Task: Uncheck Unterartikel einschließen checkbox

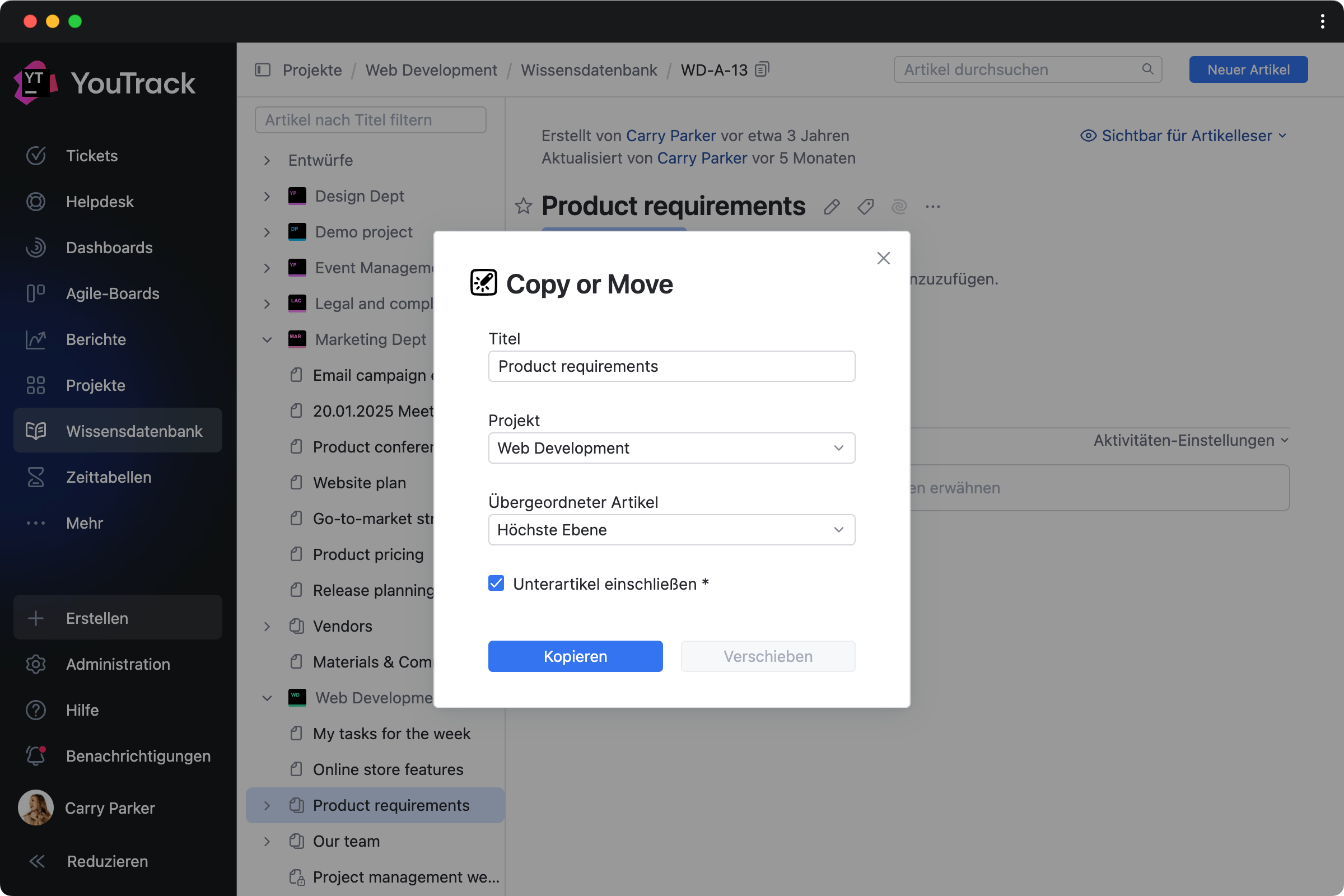Action: [496, 584]
